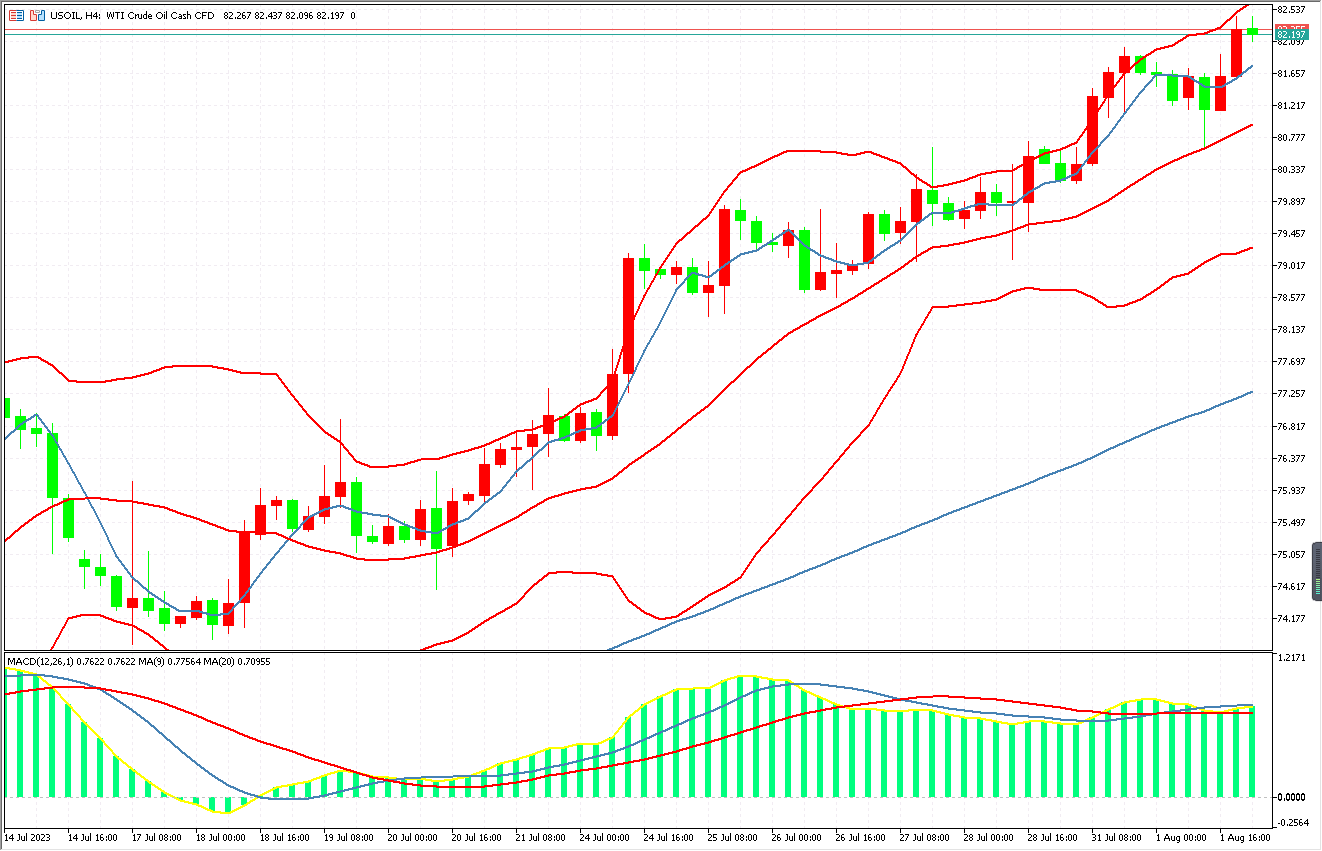This screenshot has height=851, width=1322.
Task: Click the 78.577 price scale label
Action: coord(1289,297)
